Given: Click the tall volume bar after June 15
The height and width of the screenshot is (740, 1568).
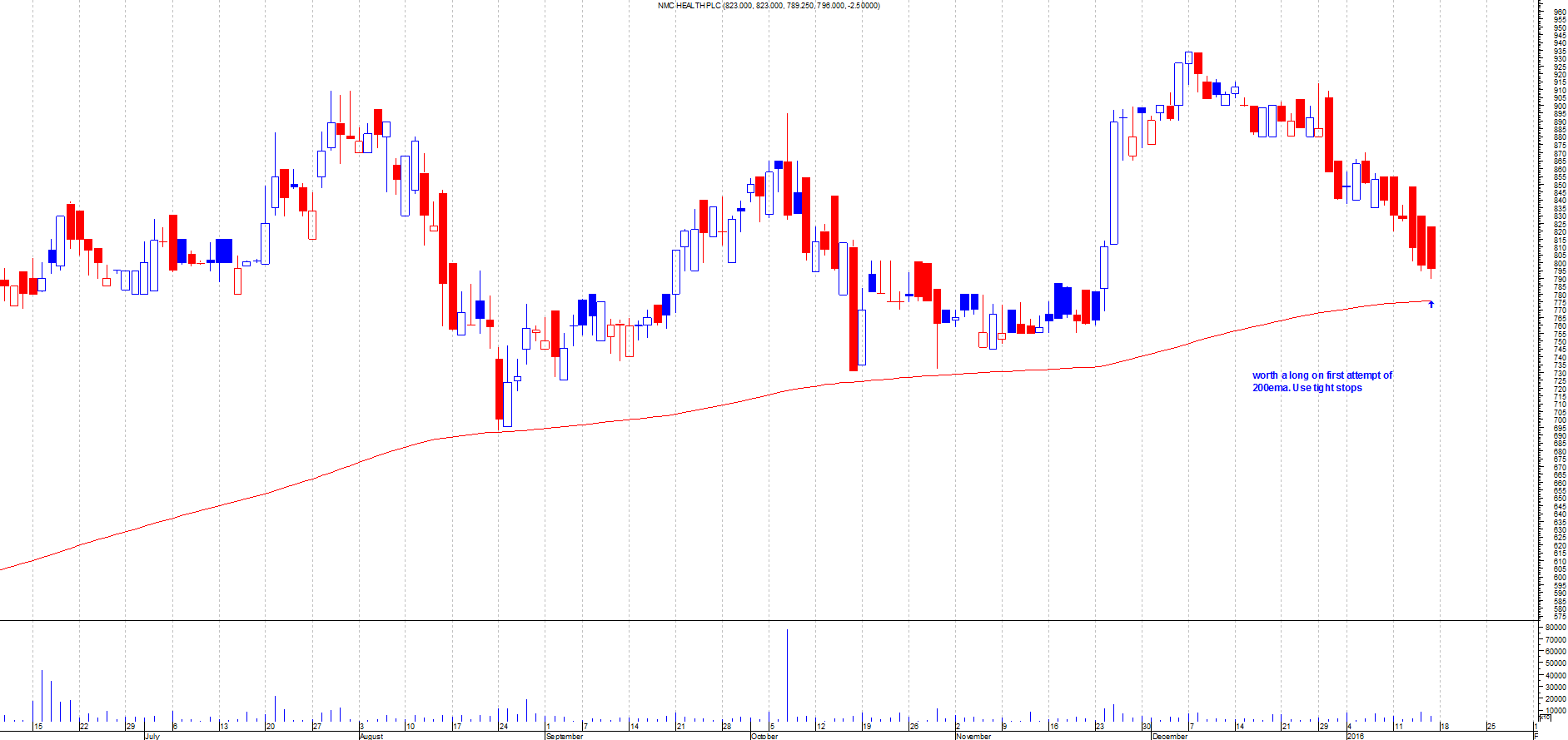Looking at the screenshot, I should tap(42, 696).
